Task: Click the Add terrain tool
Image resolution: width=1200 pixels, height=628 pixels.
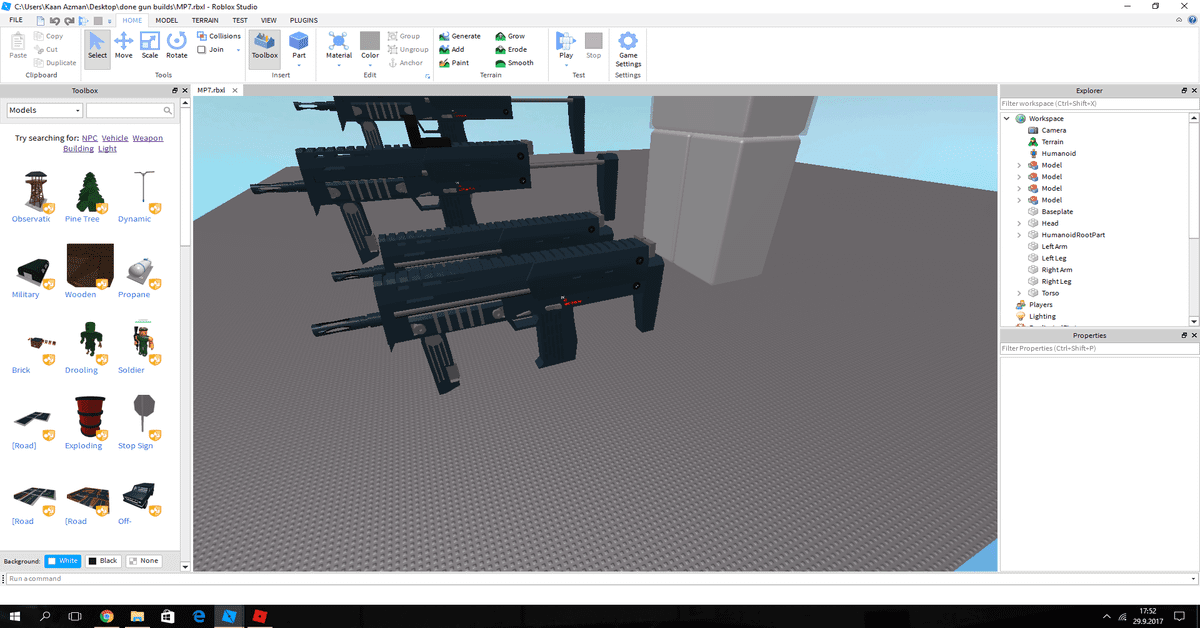Action: coord(452,49)
